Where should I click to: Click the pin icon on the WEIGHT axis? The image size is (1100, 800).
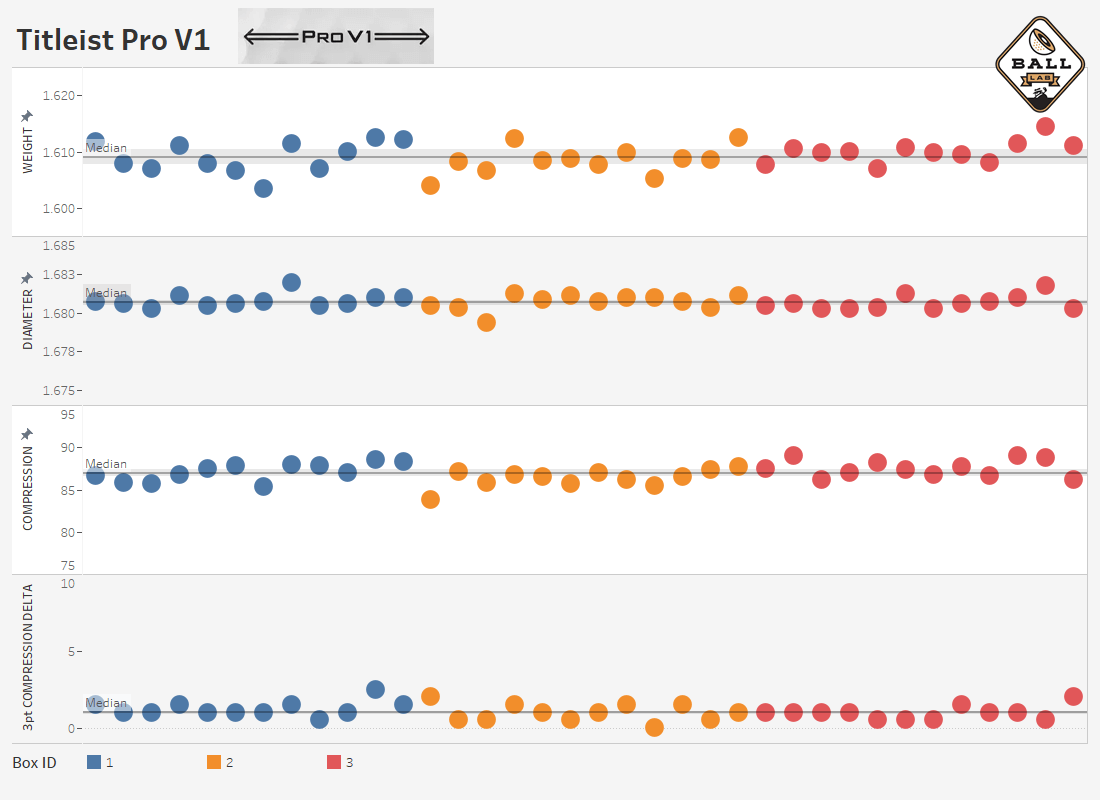(27, 117)
